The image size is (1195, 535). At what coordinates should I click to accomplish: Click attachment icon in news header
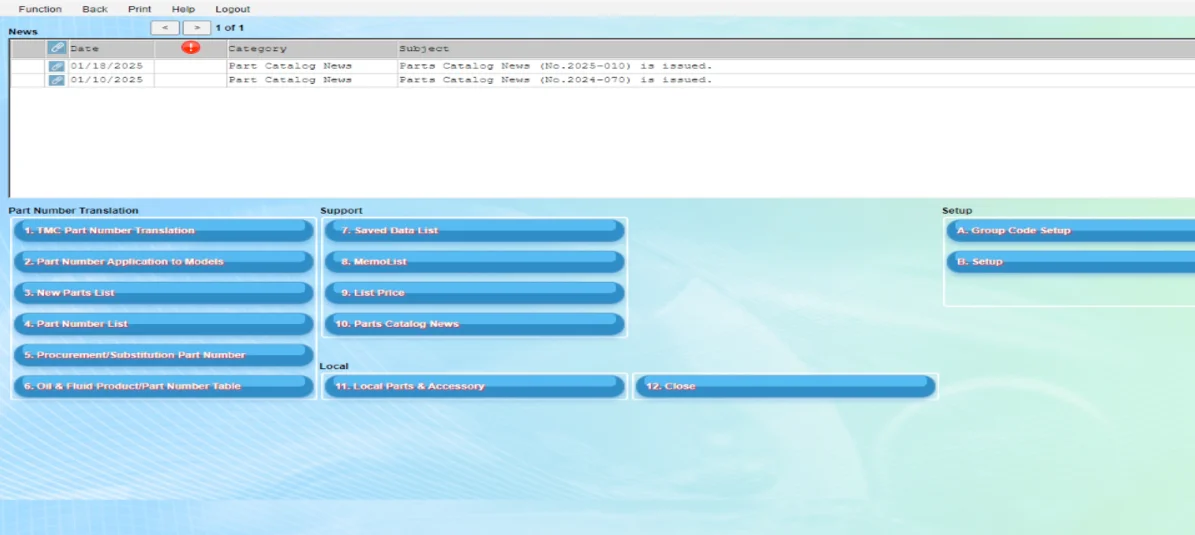[56, 48]
